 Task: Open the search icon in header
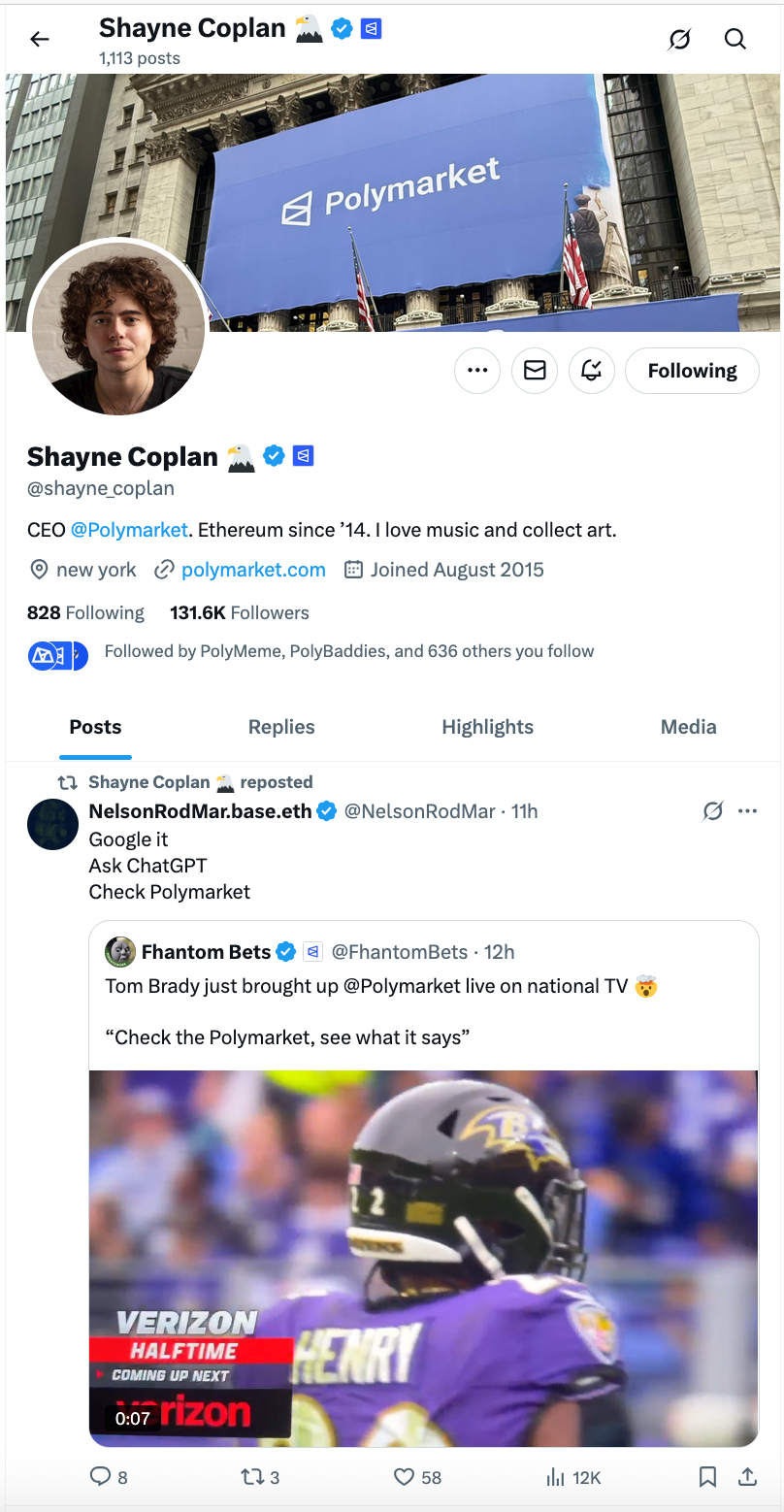pos(735,39)
